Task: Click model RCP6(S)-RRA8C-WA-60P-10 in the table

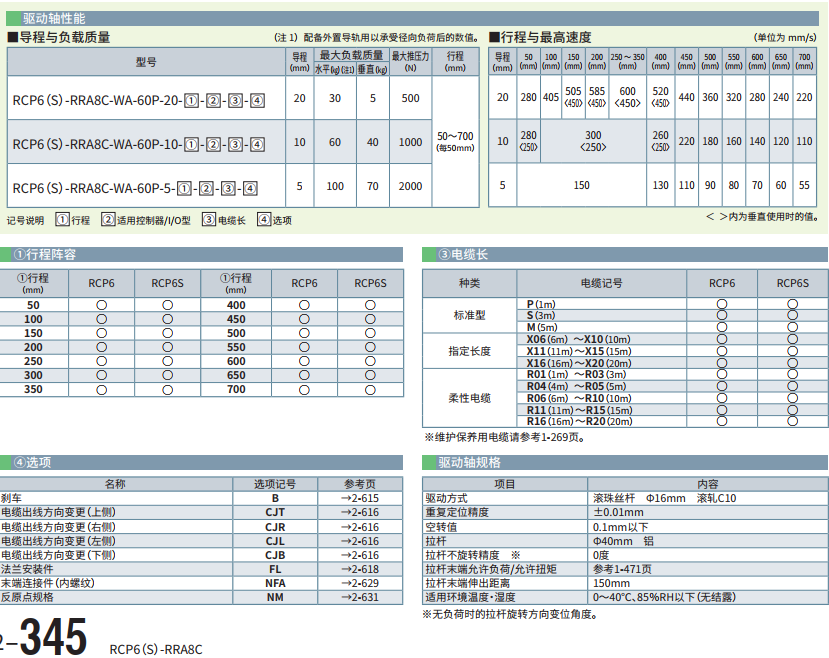Action: [x=139, y=144]
